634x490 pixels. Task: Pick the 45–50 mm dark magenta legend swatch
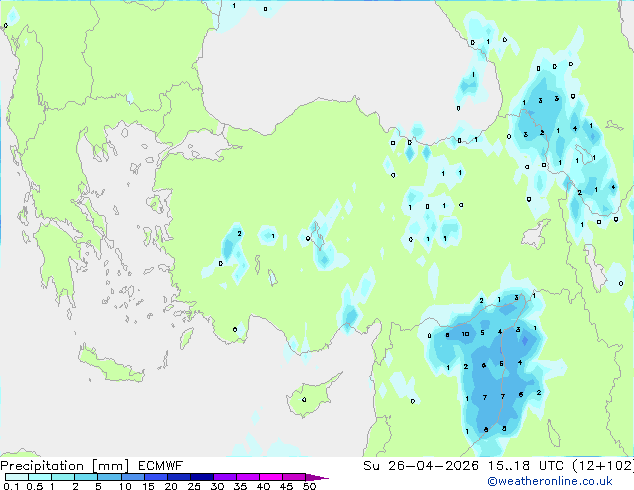(x=294, y=477)
